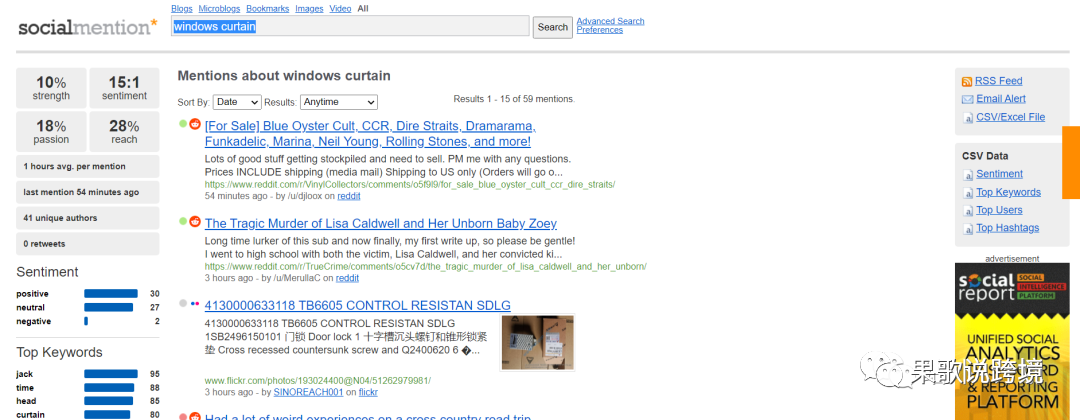Viewport: 1080px width, 420px height.
Task: Click the Social Report advertisement banner
Action: [1012, 342]
